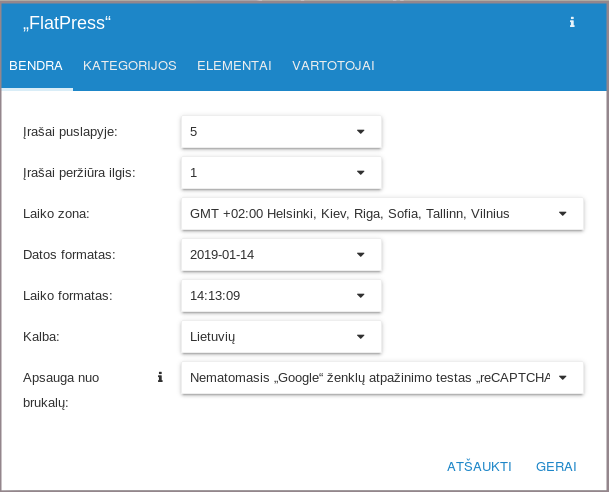Open the Elementai tab
This screenshot has height=492, width=609.
(234, 66)
